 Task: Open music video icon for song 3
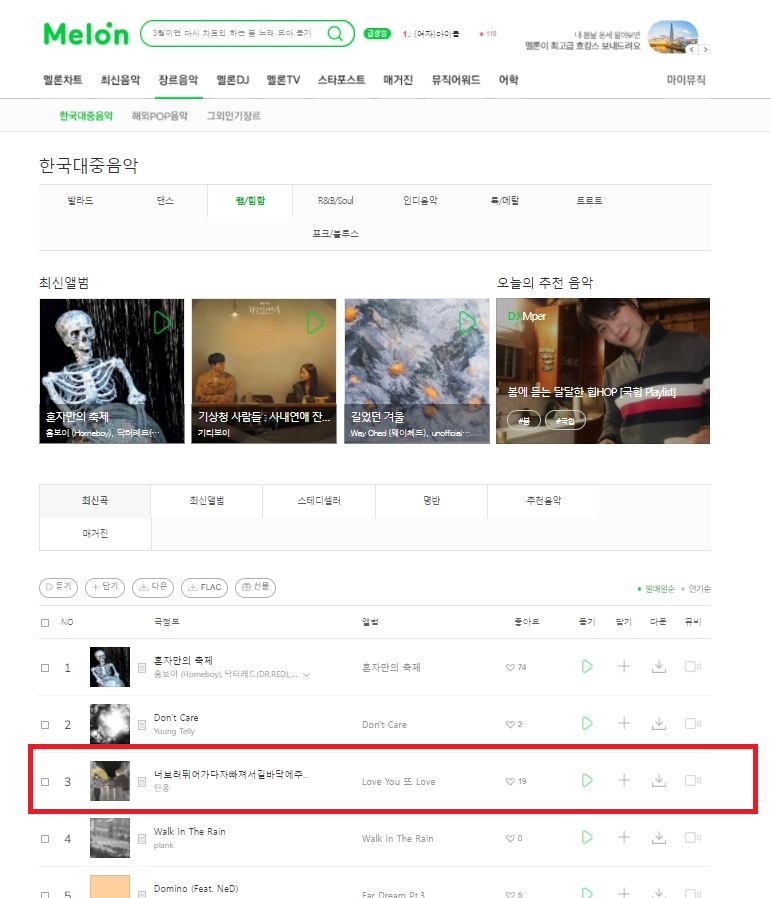click(x=692, y=781)
